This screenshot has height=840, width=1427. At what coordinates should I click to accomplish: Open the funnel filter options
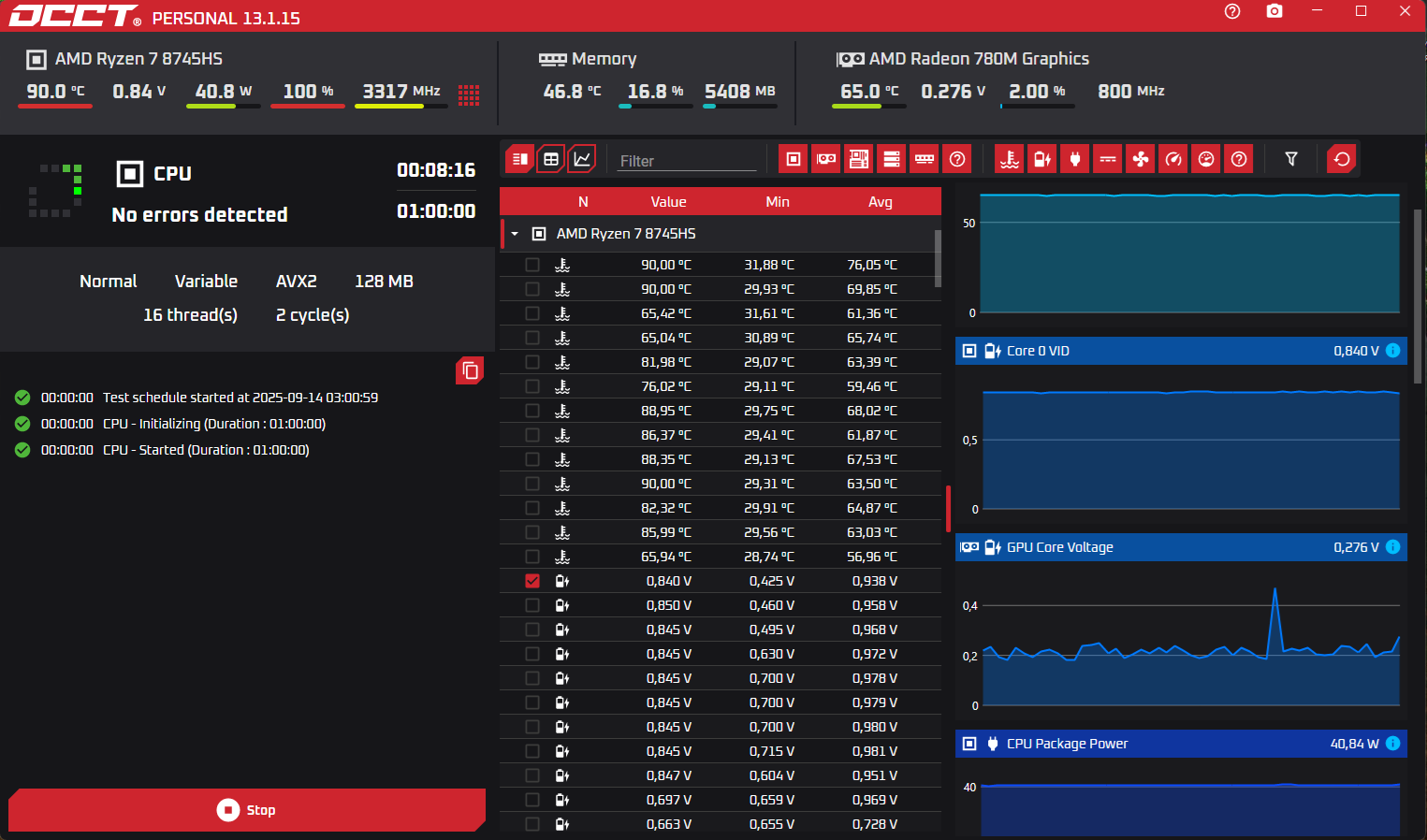click(1291, 159)
